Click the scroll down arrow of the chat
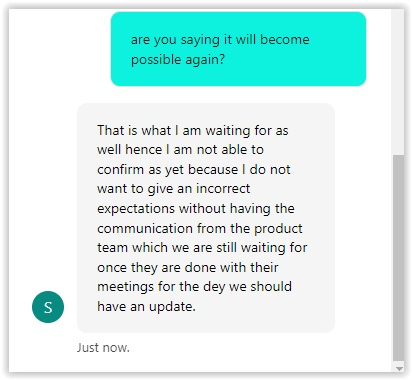Image resolution: width=412 pixels, height=380 pixels. [399, 369]
